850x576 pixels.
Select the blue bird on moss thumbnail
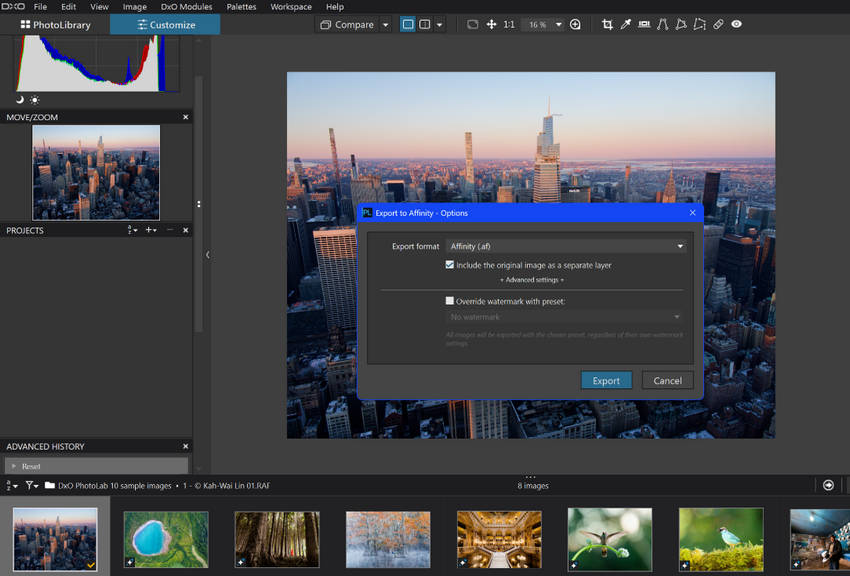[x=721, y=539]
